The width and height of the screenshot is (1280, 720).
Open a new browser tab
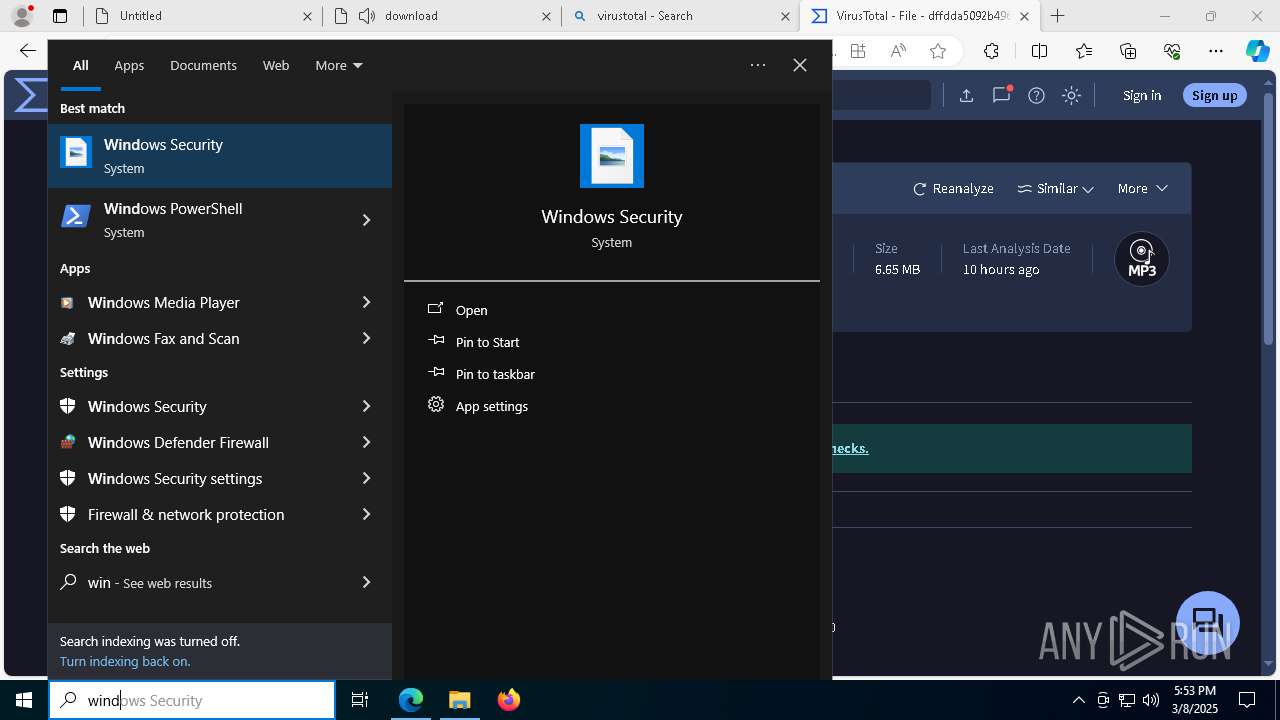point(1058,16)
